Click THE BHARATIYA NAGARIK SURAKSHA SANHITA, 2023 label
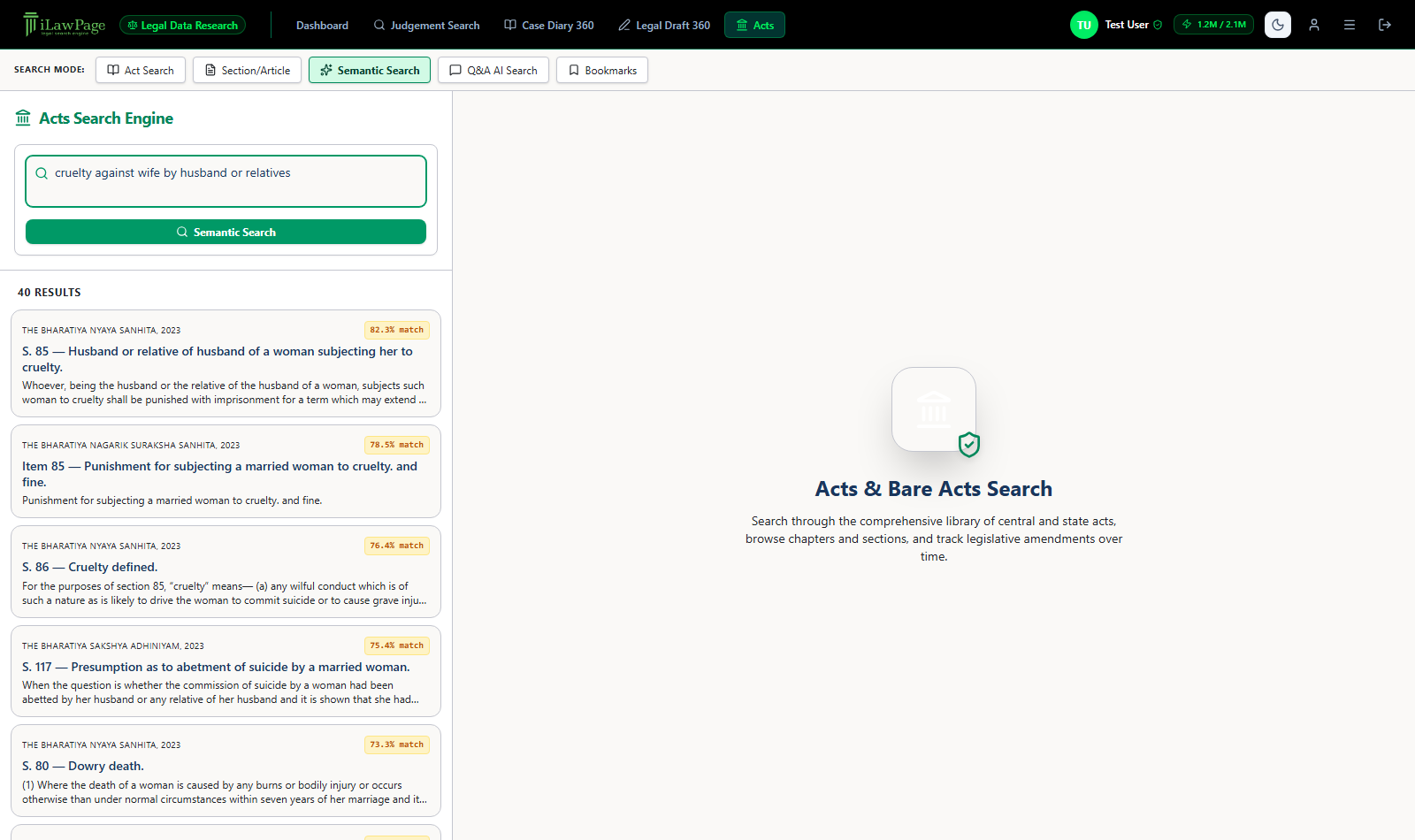The height and width of the screenshot is (840, 1415). click(131, 446)
